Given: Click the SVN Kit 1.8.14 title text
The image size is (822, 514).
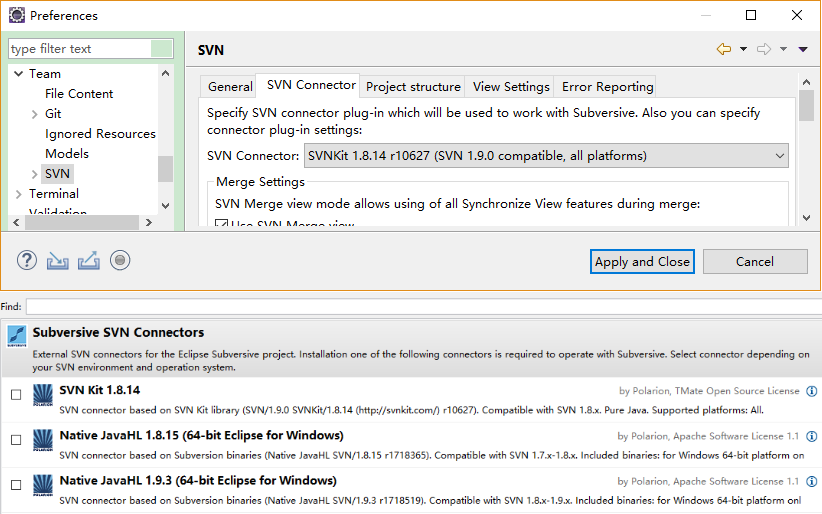Looking at the screenshot, I should (x=100, y=390).
